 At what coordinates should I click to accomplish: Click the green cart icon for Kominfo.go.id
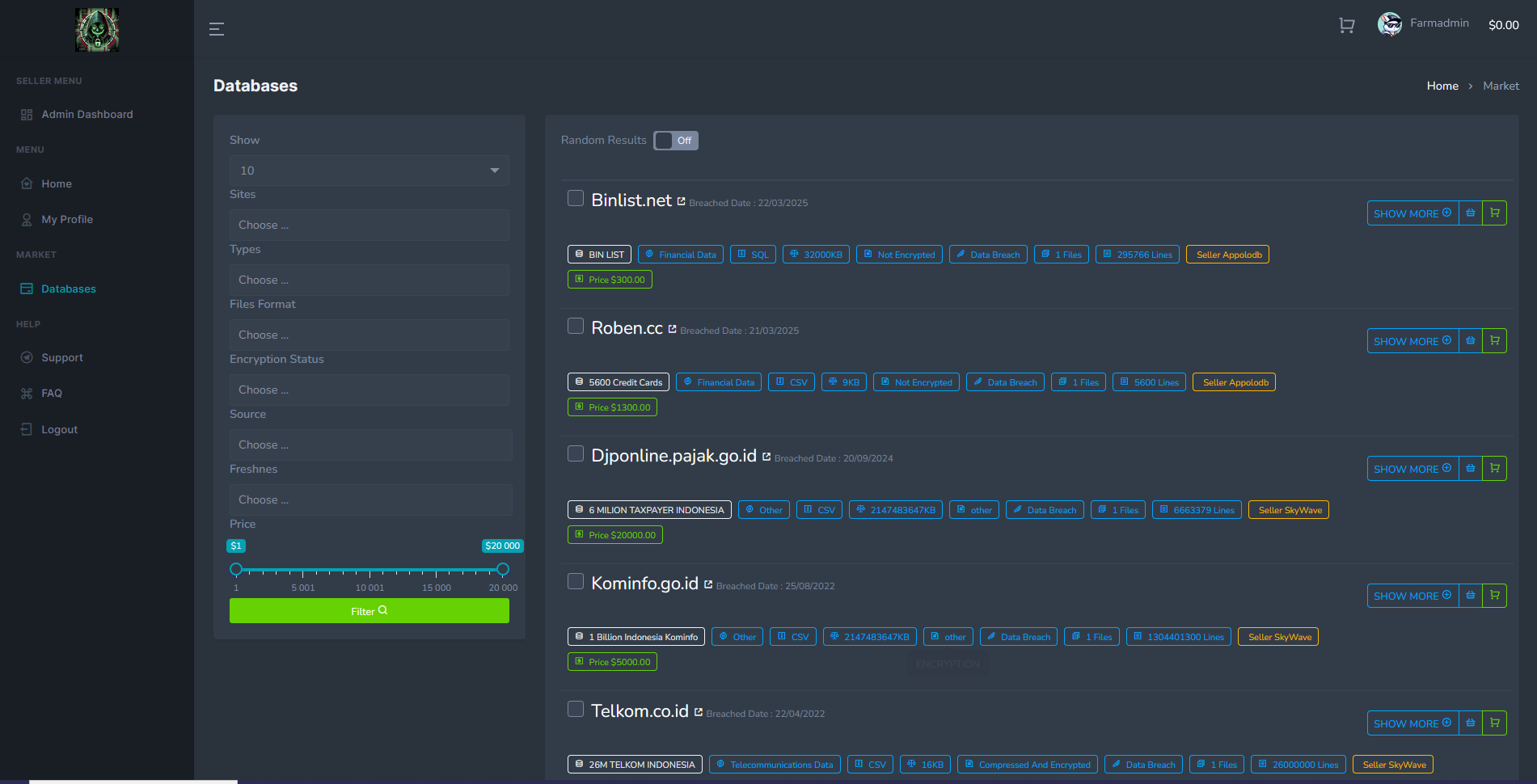point(1495,596)
